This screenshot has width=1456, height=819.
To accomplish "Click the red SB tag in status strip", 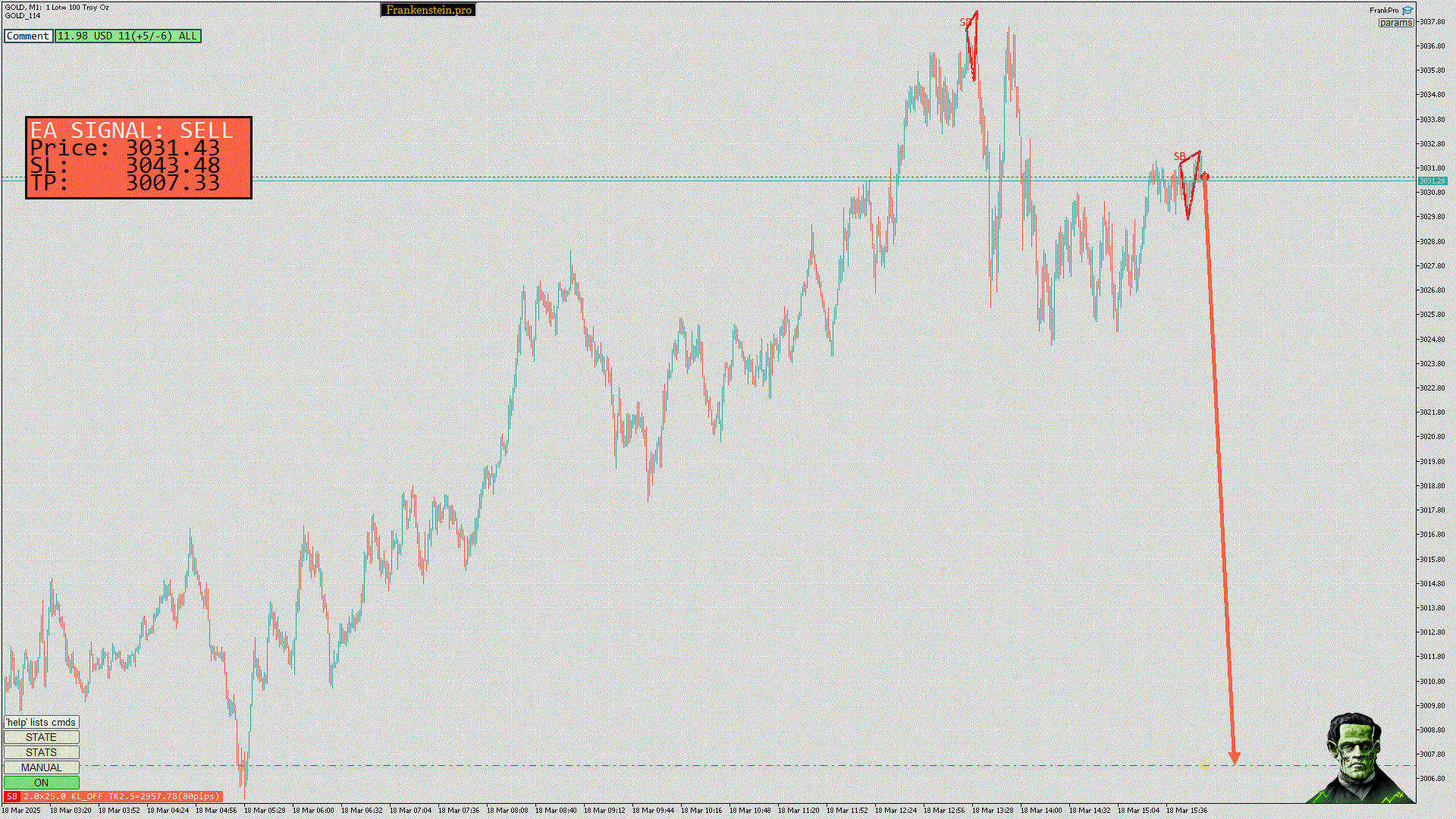I will coord(11,796).
